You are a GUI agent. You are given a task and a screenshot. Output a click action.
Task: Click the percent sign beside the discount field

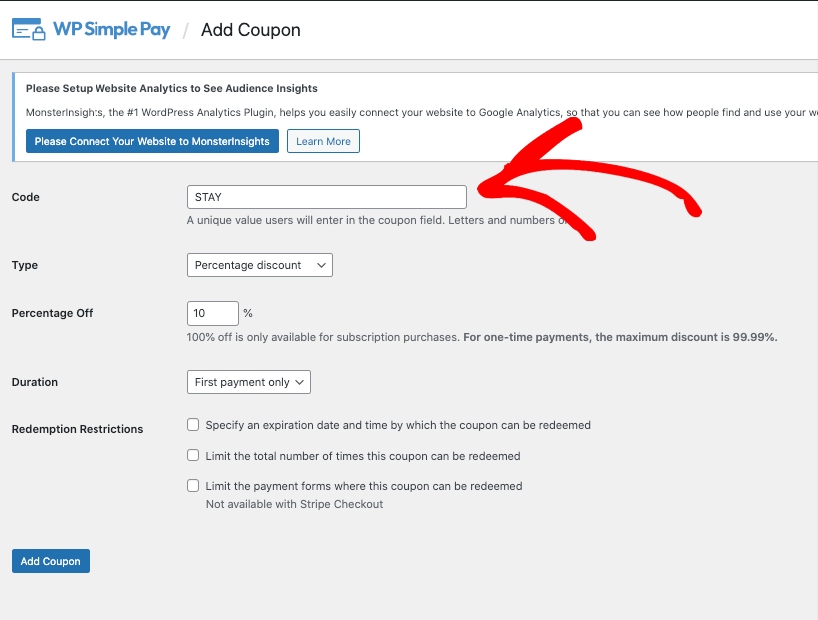248,313
